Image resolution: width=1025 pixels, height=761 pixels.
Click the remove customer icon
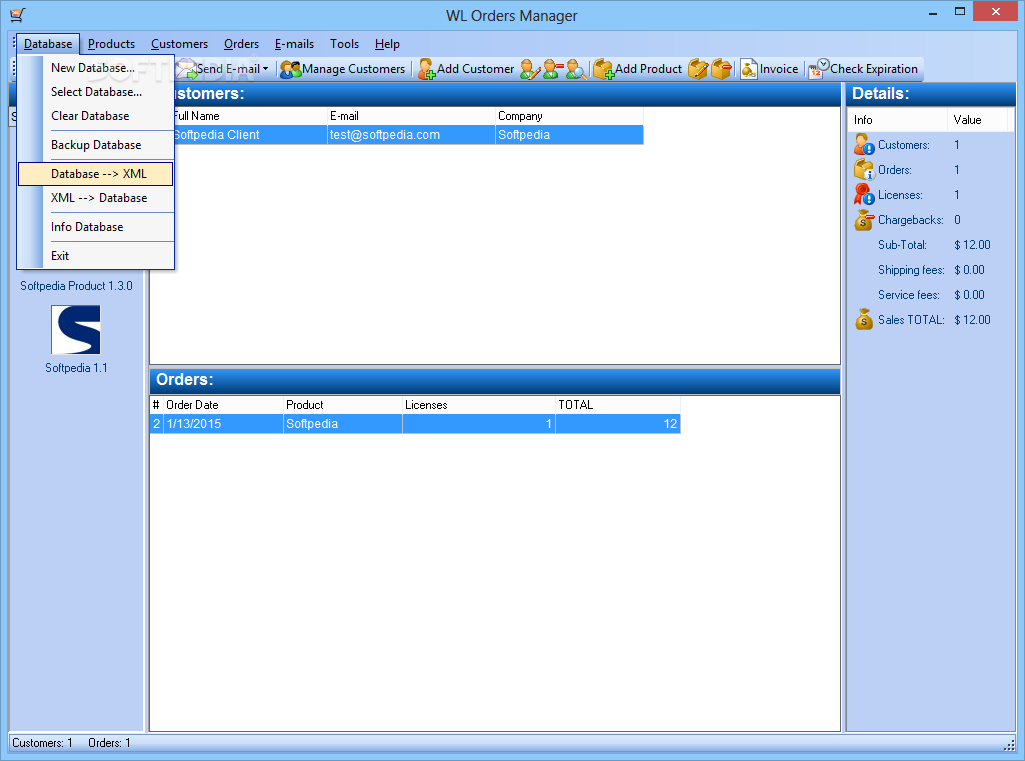click(553, 69)
